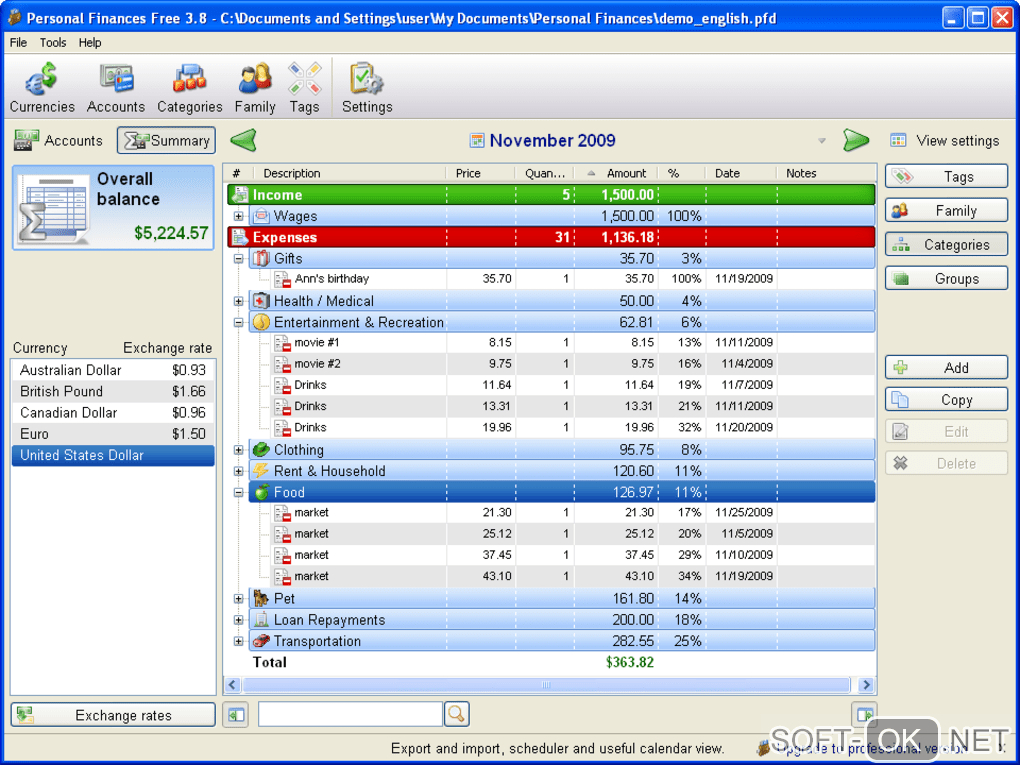Viewport: 1020px width, 765px height.
Task: Select the British Pound currency row
Action: point(113,391)
